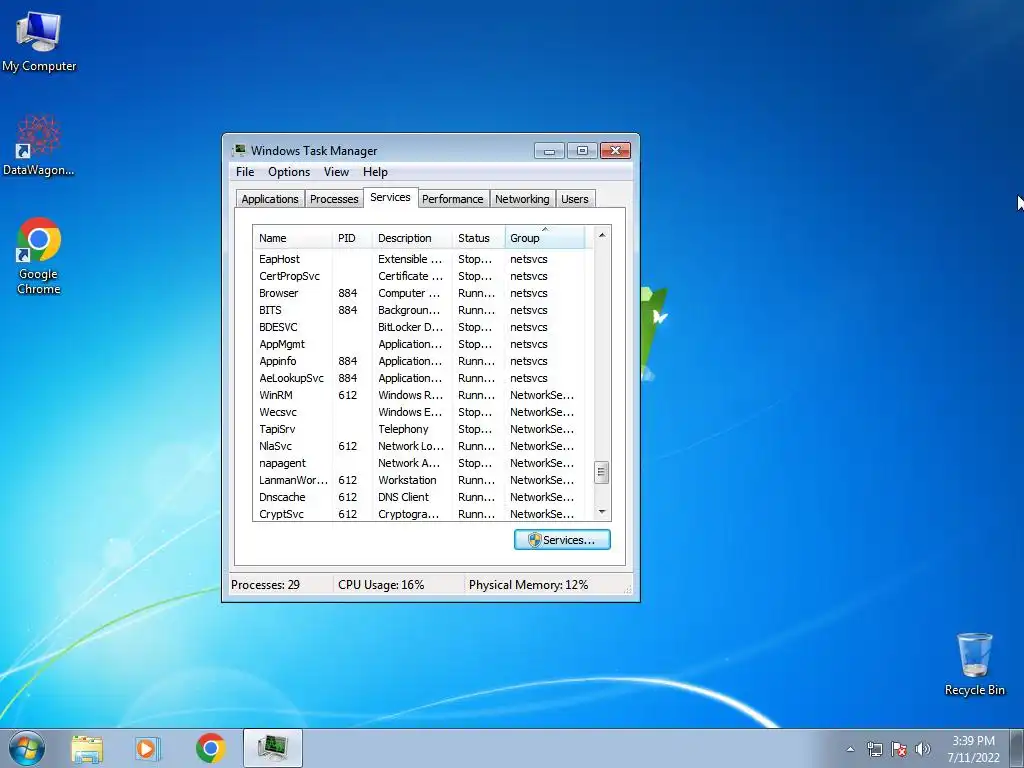
Task: Click the Telephony description cell
Action: click(x=404, y=429)
